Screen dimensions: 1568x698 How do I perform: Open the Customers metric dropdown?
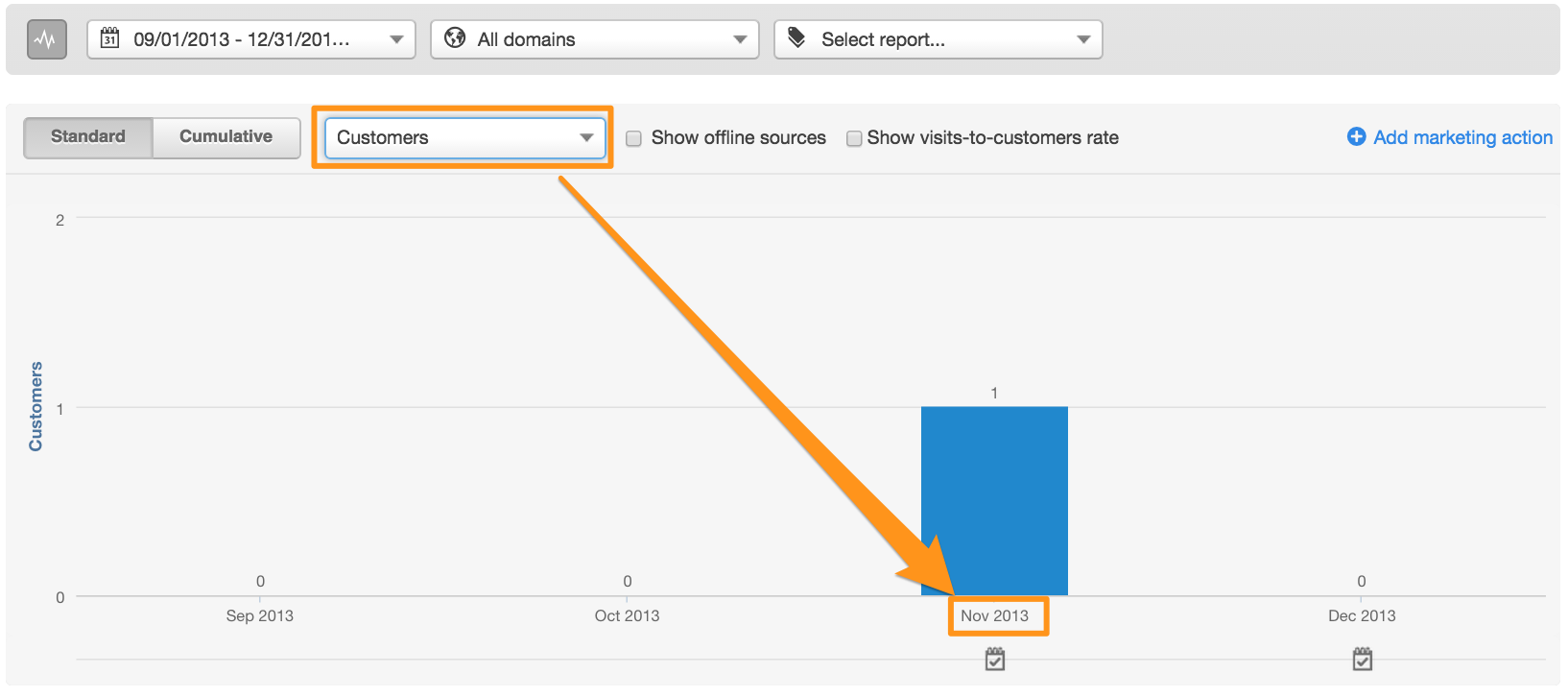tap(464, 137)
